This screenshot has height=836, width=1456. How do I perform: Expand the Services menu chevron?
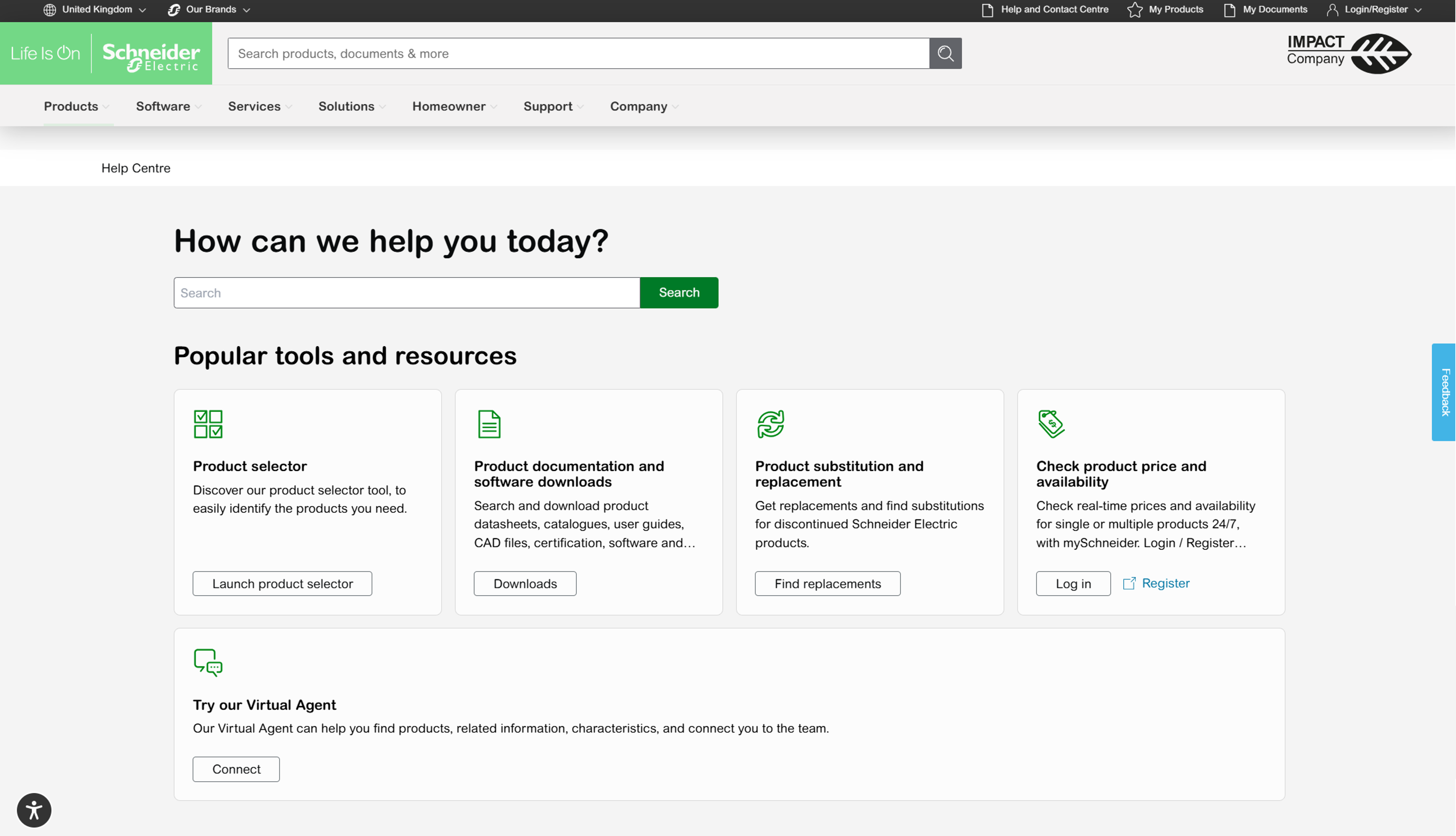point(289,107)
